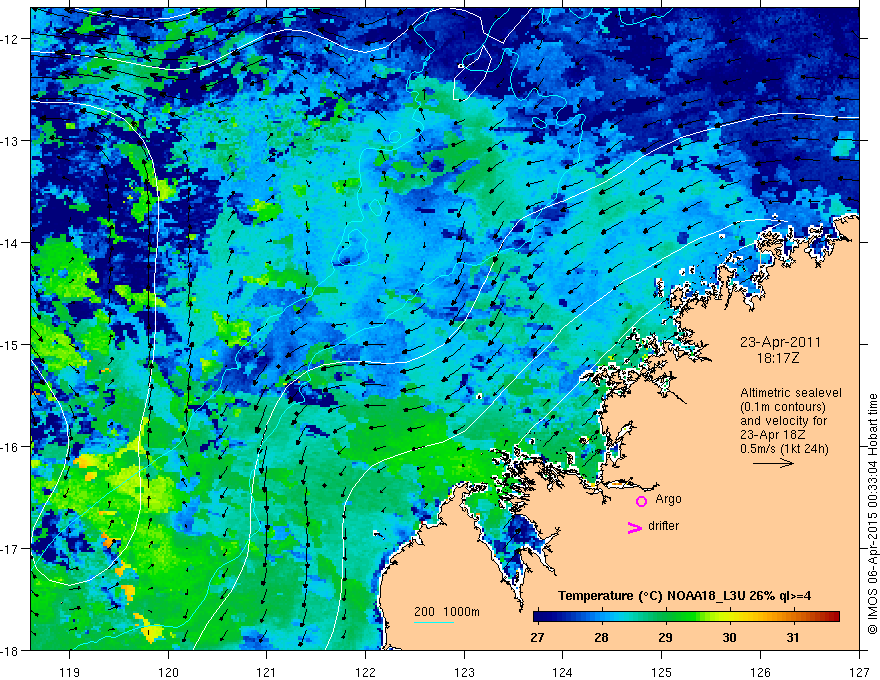The width and height of the screenshot is (880, 680).
Task: Click latitude axis label -14
Action: [10, 243]
